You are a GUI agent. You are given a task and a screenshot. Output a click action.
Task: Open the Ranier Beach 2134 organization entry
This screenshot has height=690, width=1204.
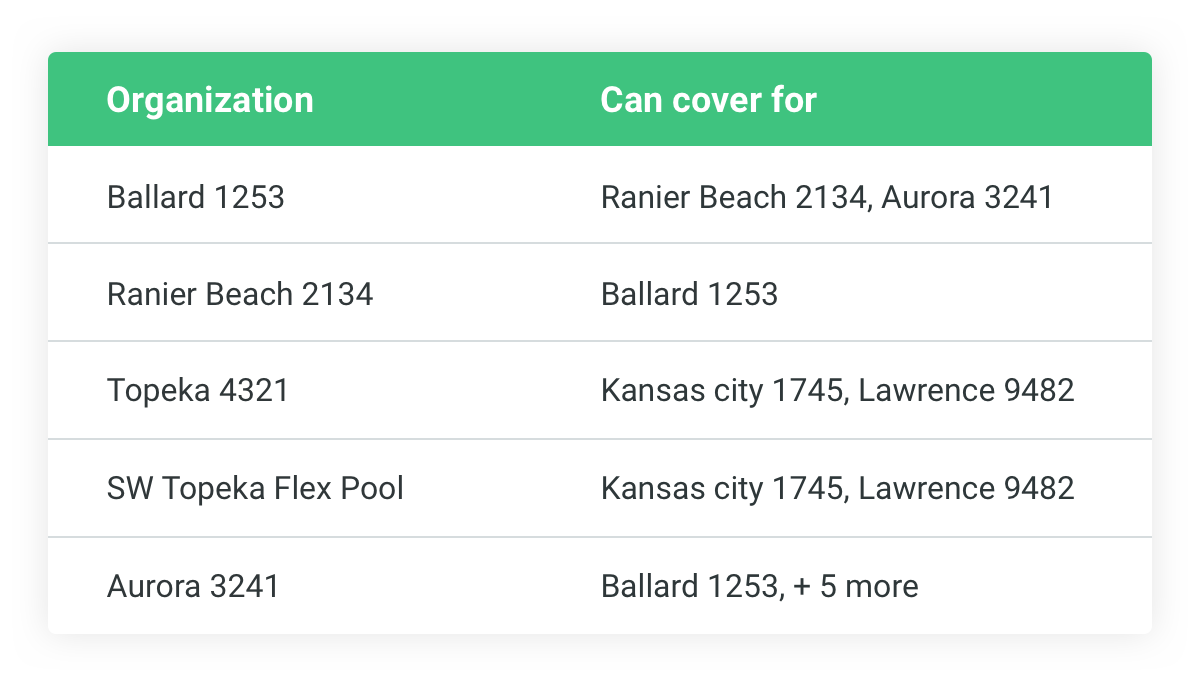point(239,294)
